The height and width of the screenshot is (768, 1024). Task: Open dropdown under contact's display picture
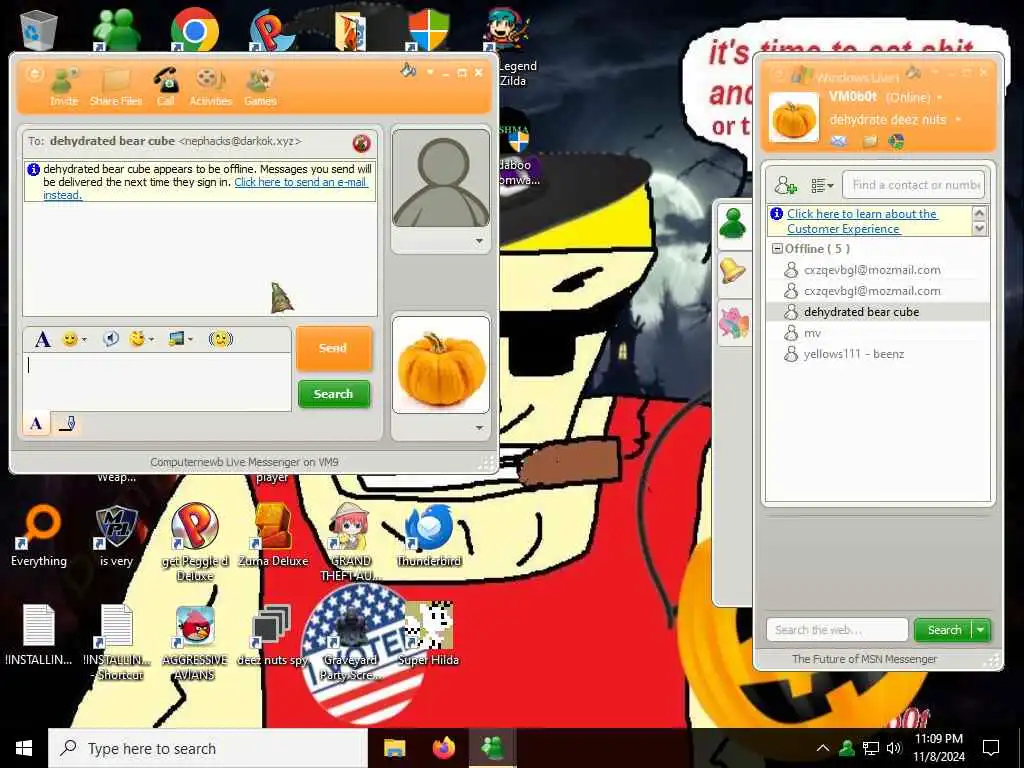click(x=479, y=241)
